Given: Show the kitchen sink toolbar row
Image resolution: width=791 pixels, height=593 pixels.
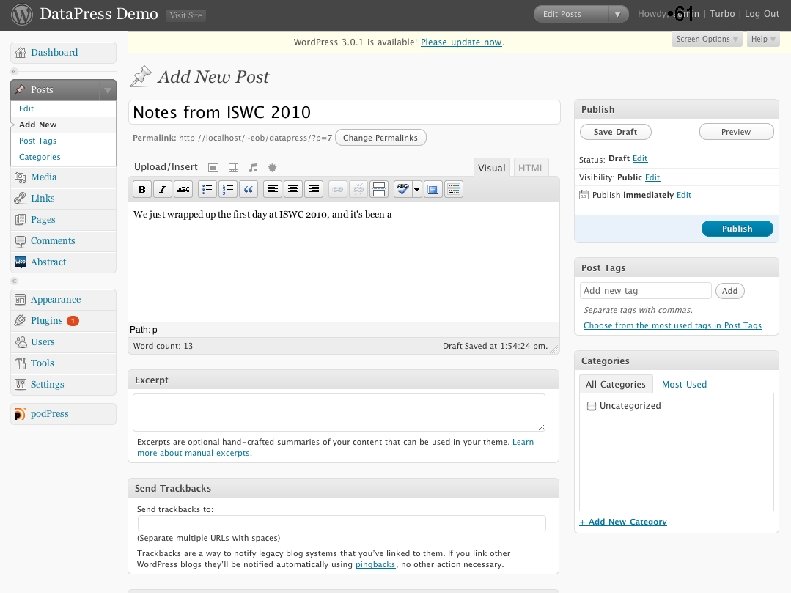Looking at the screenshot, I should click(x=454, y=189).
